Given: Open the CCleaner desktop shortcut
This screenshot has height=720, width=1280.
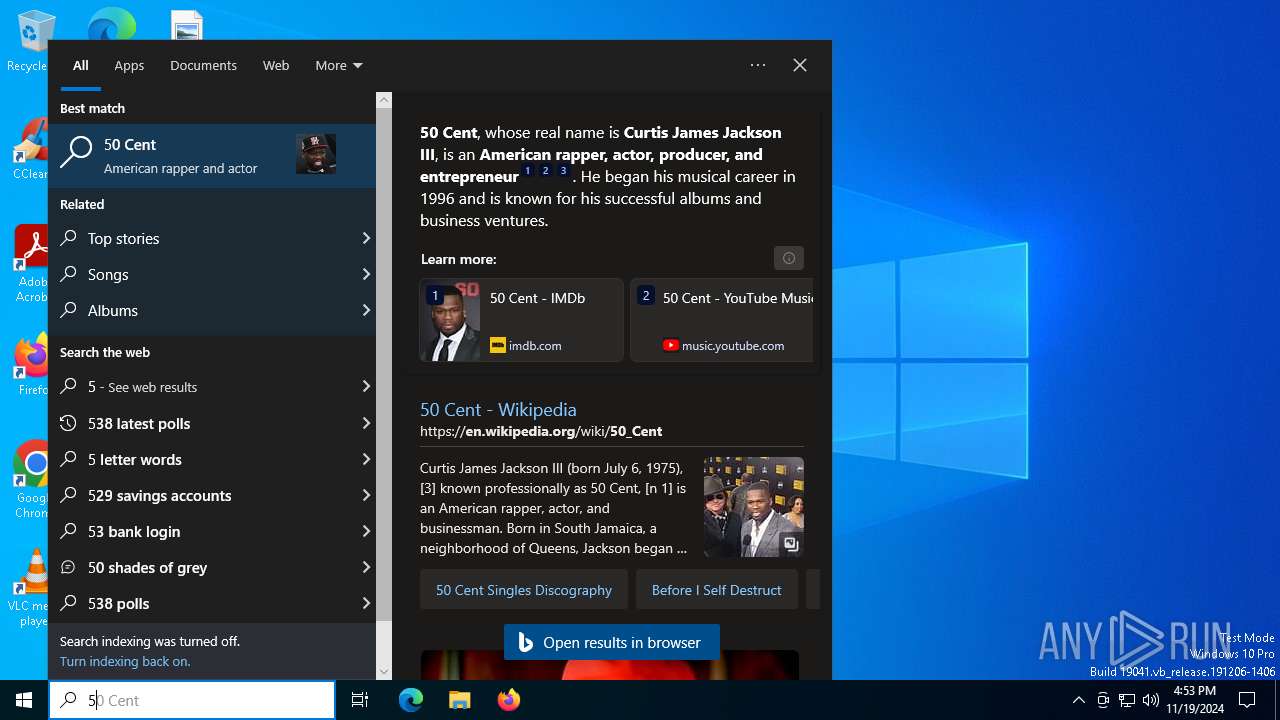Looking at the screenshot, I should click(30, 150).
